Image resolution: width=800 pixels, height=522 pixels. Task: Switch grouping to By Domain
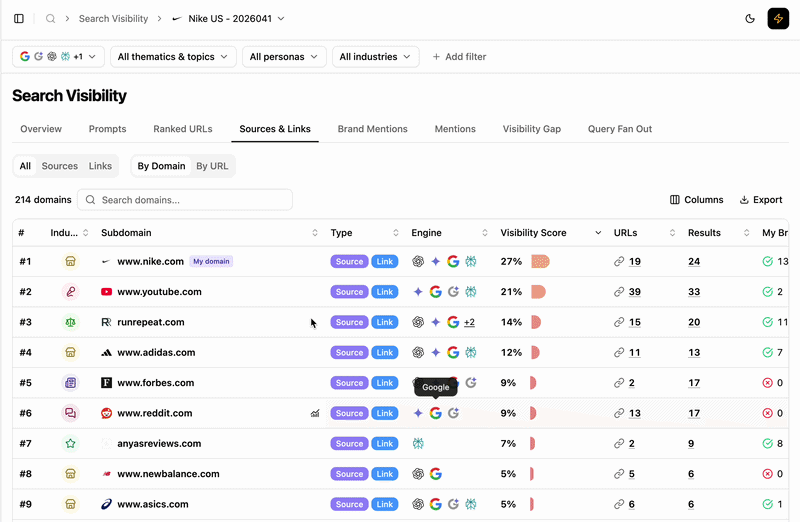pos(161,166)
